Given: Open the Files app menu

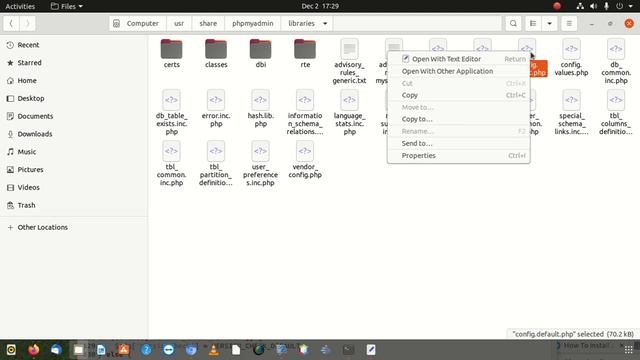Looking at the screenshot, I should 67,6.
